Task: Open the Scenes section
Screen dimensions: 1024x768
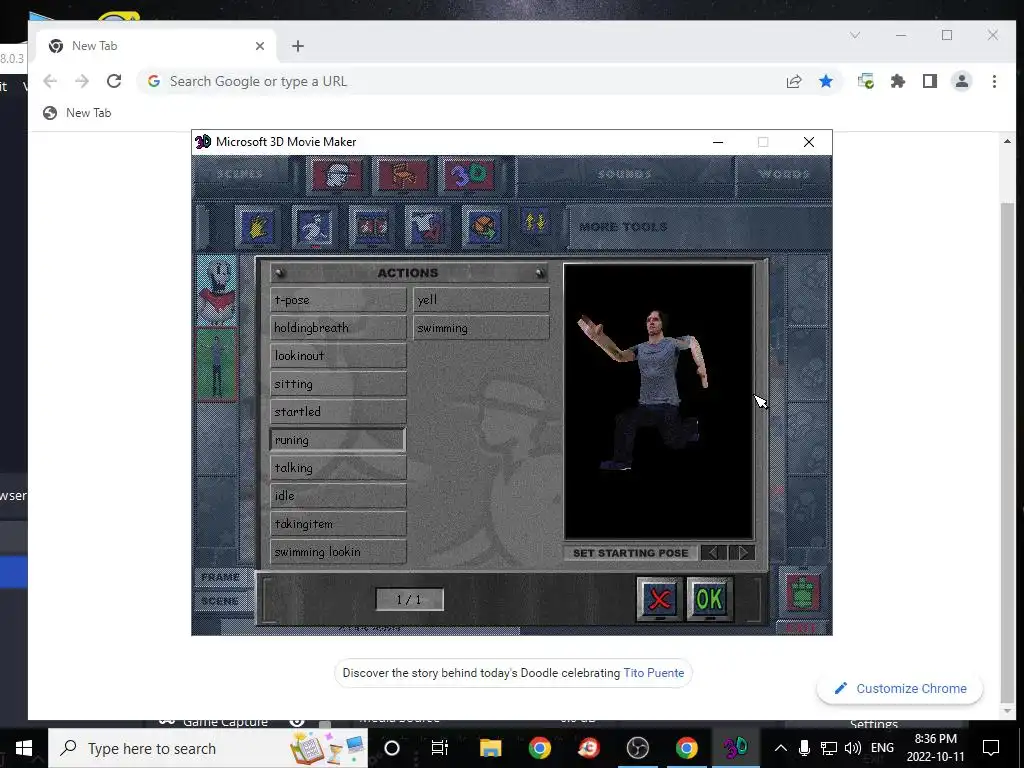Action: [240, 174]
